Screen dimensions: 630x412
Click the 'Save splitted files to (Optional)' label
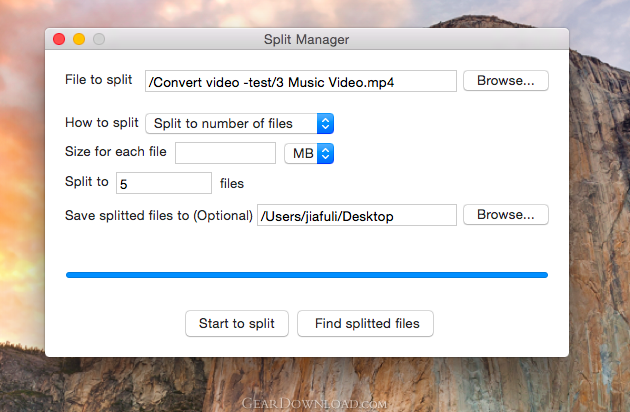click(x=159, y=215)
